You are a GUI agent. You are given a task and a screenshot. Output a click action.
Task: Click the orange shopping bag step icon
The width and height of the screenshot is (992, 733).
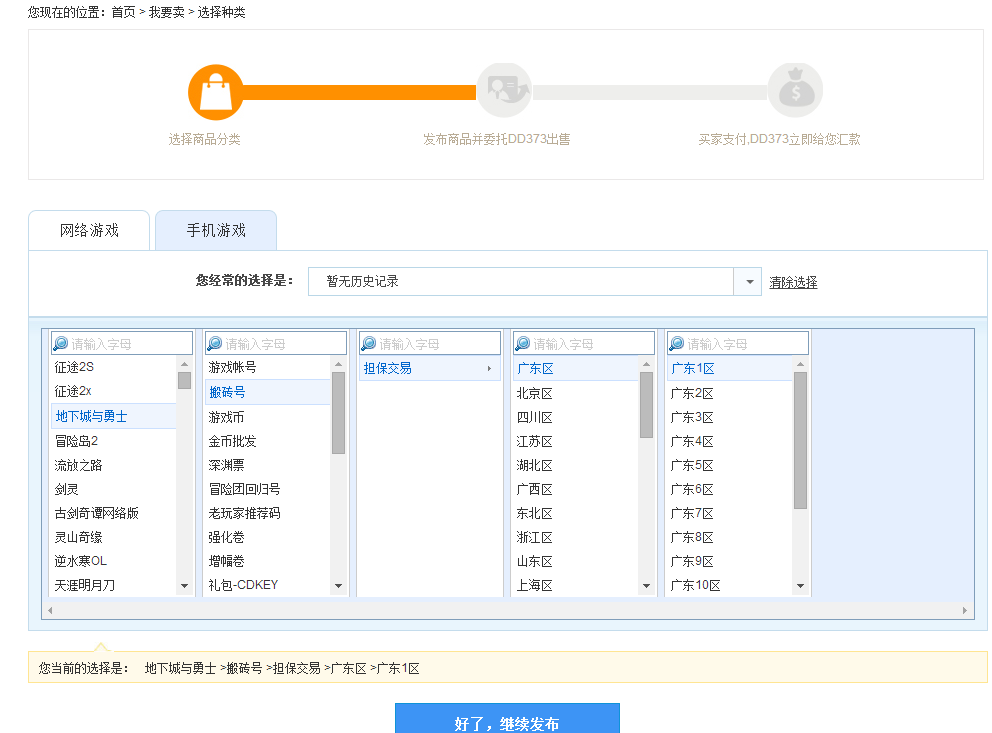(216, 92)
